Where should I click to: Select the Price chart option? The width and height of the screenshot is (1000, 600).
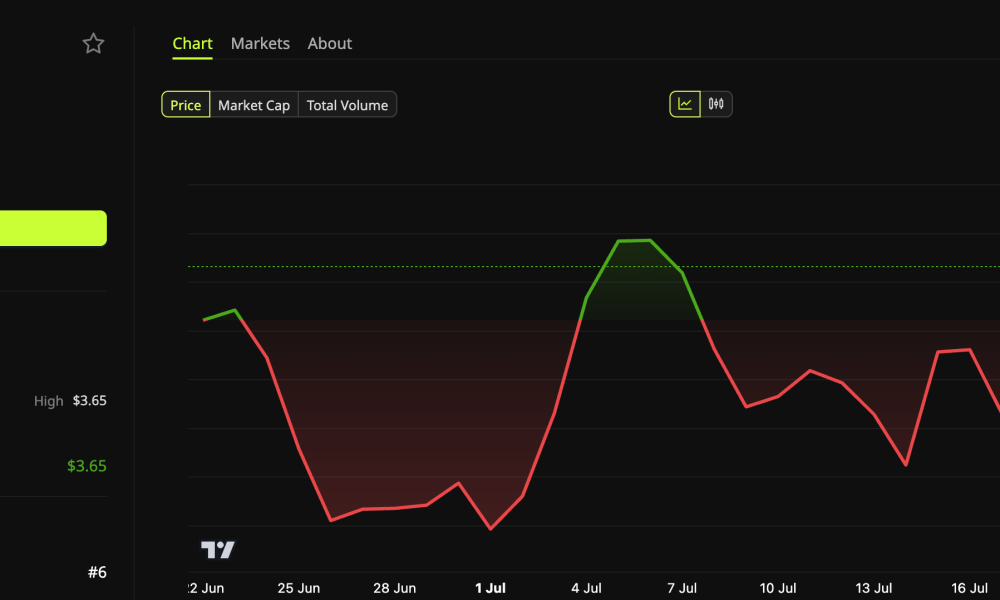186,105
